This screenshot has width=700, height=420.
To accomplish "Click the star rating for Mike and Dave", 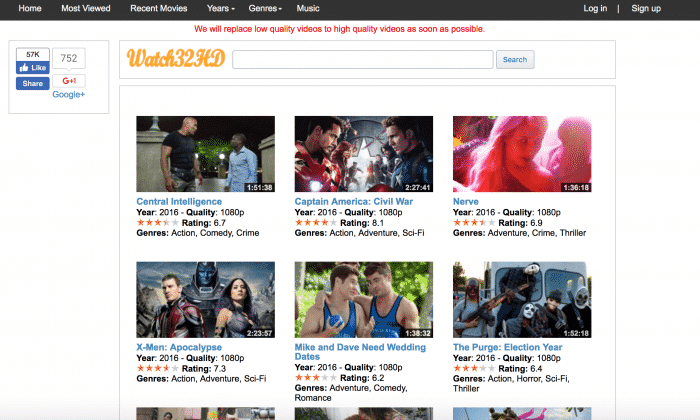I will (x=316, y=378).
